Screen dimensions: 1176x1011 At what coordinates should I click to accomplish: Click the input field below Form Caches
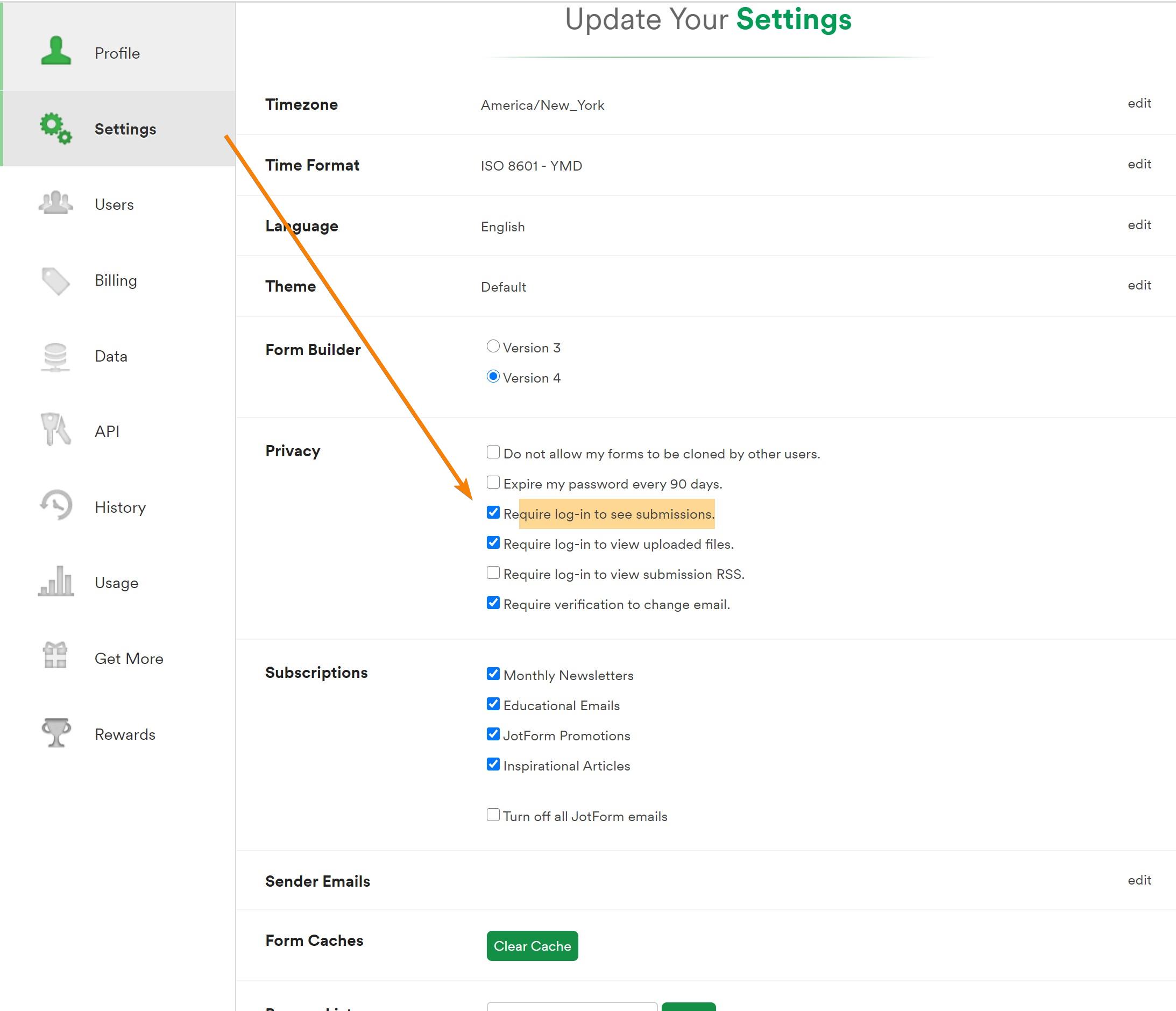(x=571, y=1007)
